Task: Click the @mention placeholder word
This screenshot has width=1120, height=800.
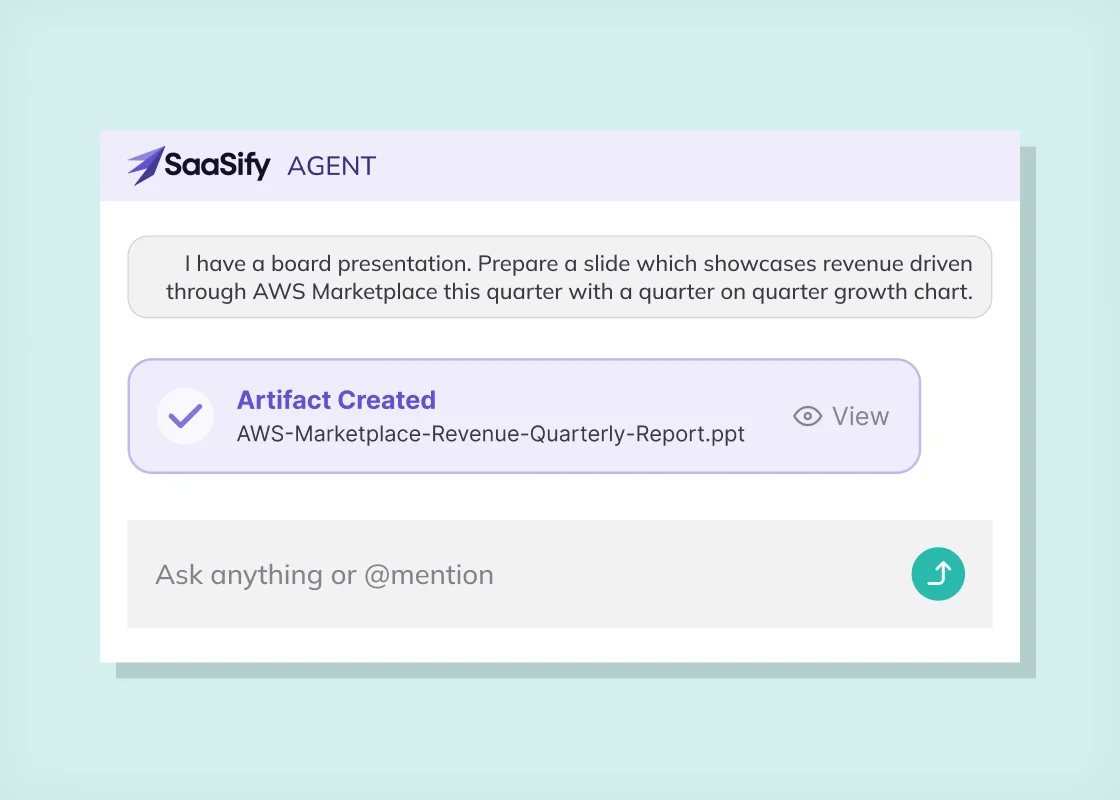Action: point(429,575)
